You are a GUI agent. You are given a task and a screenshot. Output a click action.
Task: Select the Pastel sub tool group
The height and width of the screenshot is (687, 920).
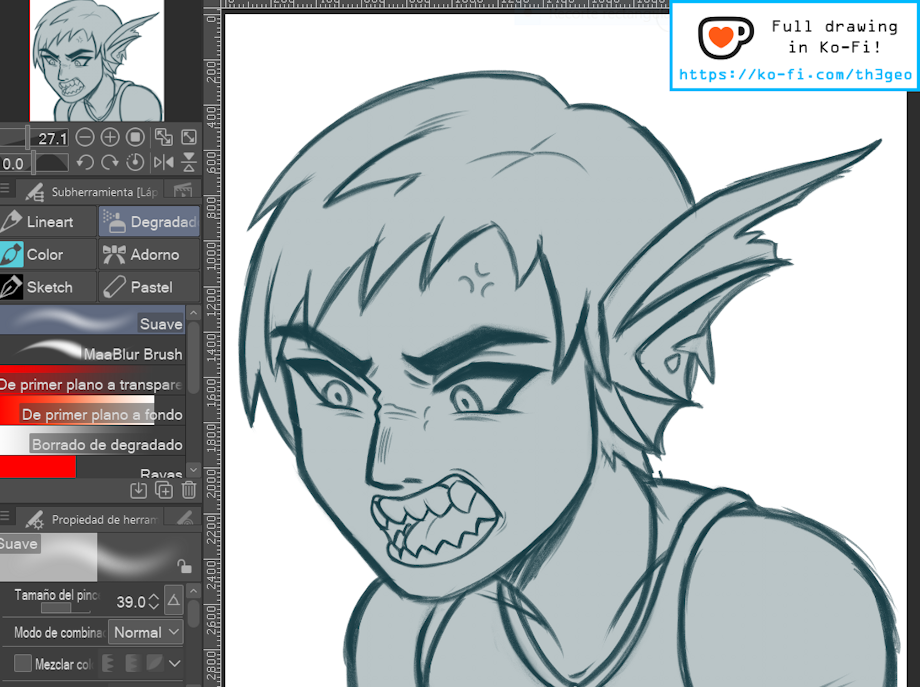[150, 287]
